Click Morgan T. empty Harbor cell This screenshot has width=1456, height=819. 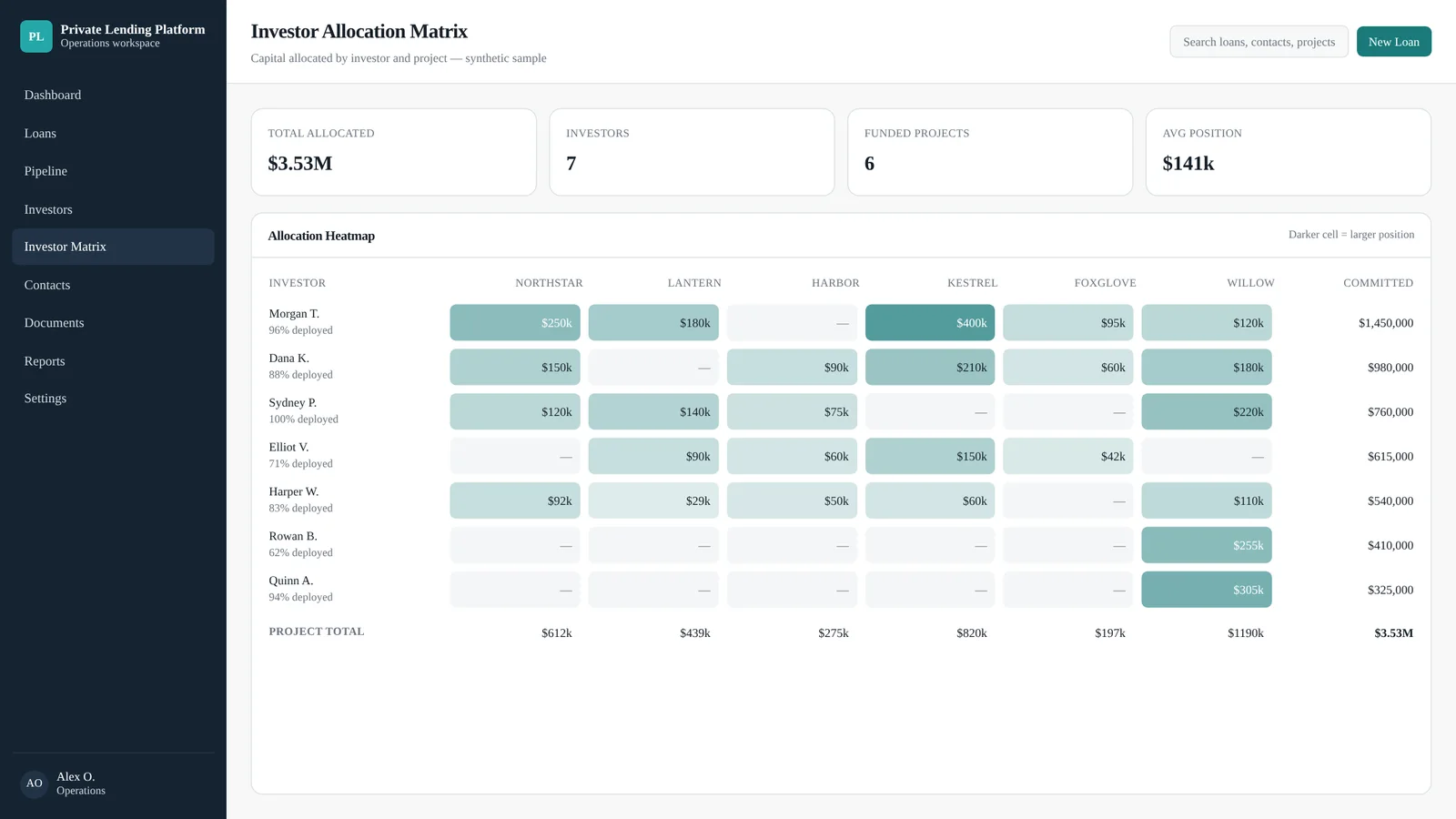[x=792, y=323]
